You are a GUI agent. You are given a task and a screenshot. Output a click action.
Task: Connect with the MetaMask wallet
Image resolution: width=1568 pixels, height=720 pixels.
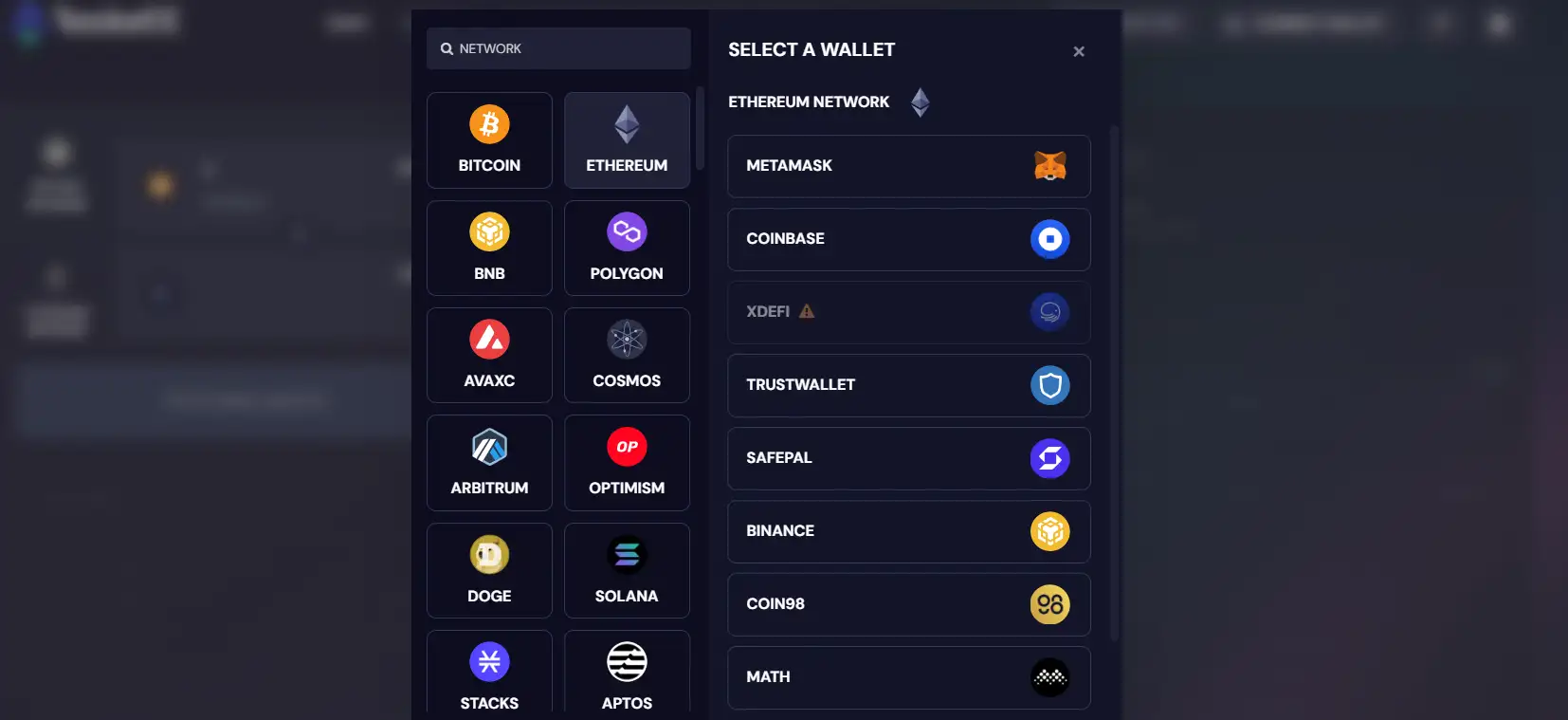[x=908, y=166]
